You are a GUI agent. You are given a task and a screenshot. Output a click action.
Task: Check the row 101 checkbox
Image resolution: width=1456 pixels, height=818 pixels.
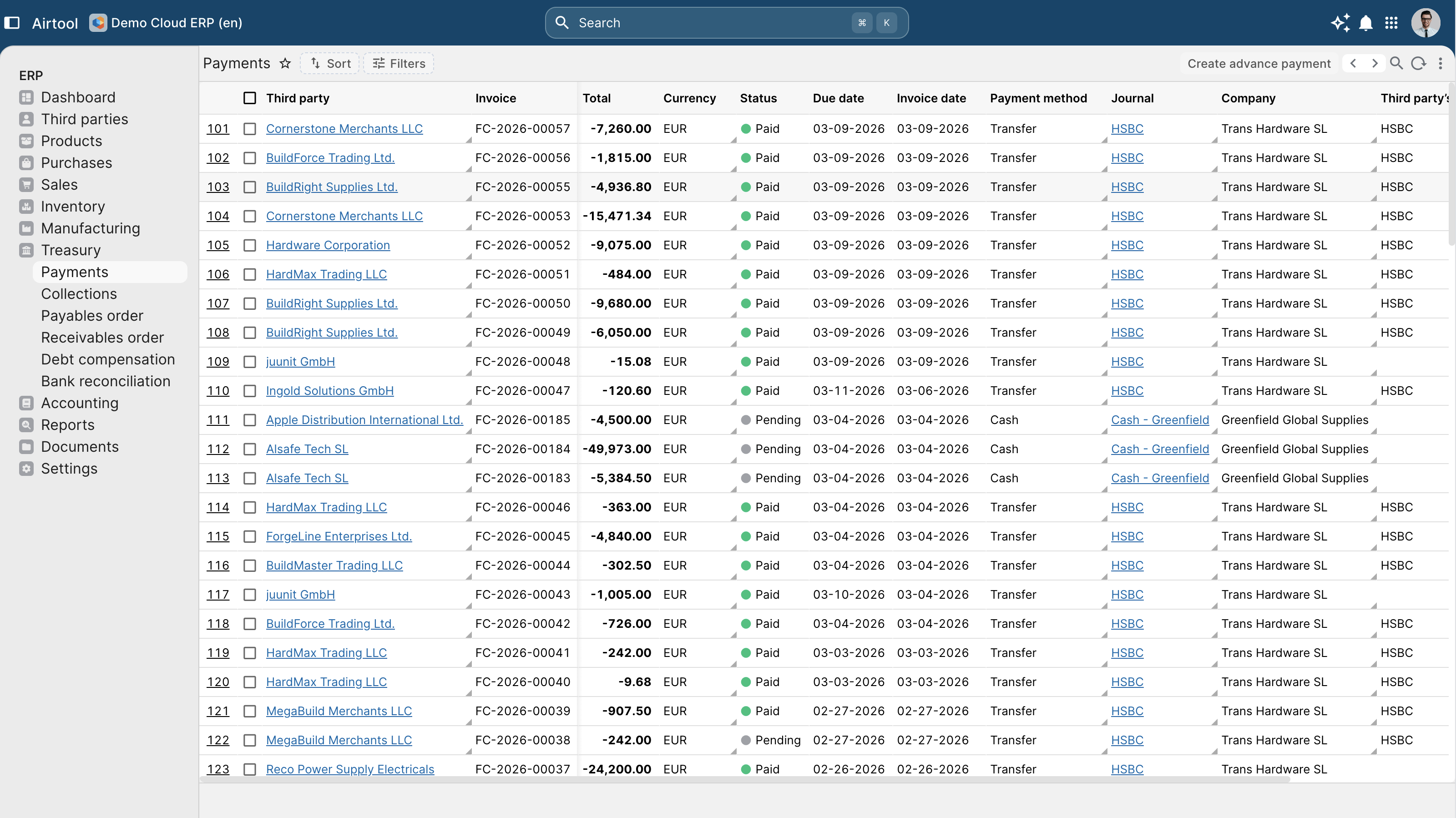click(249, 129)
